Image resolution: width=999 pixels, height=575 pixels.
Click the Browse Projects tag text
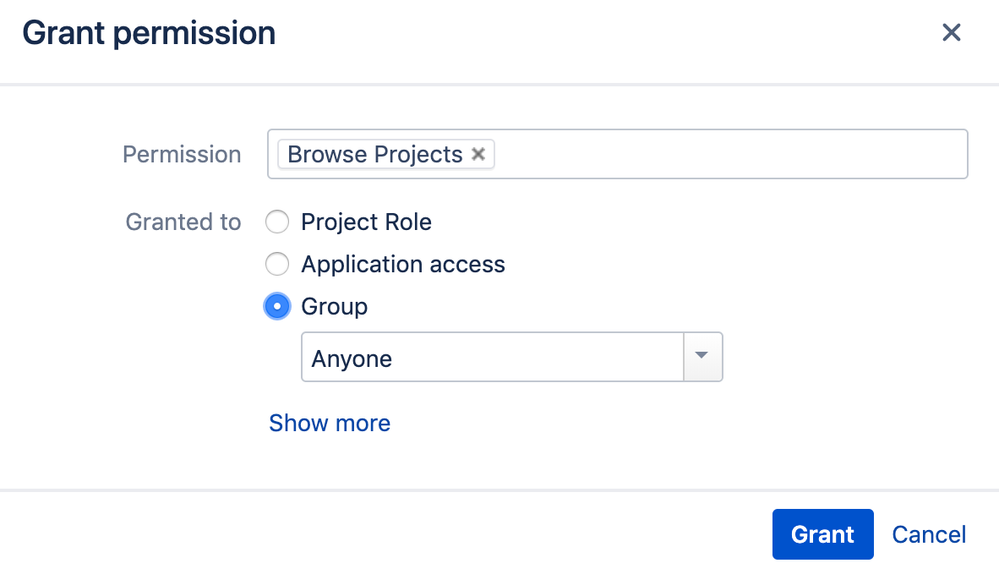pyautogui.click(x=374, y=154)
